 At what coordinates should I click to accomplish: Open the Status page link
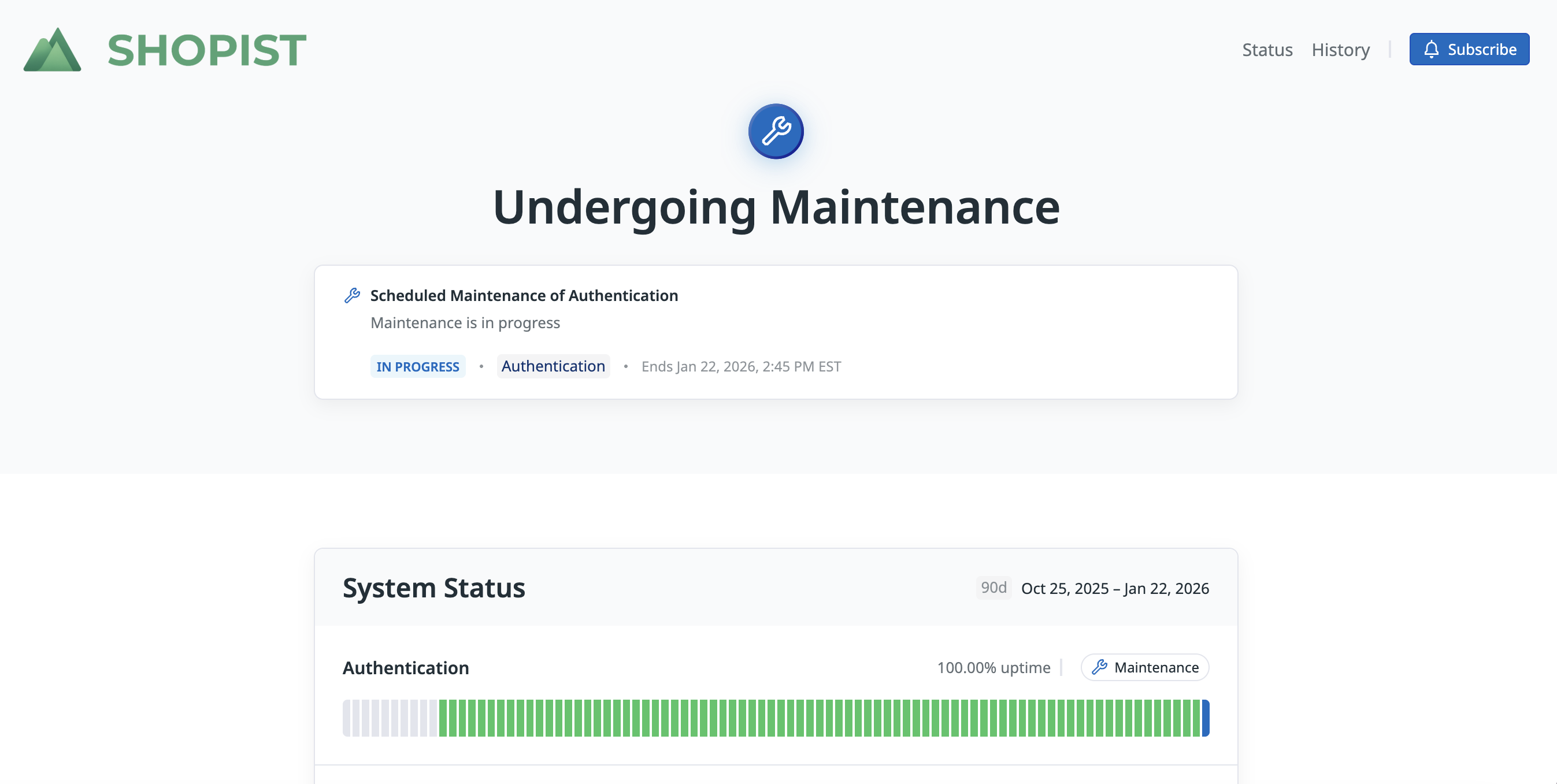1267,50
